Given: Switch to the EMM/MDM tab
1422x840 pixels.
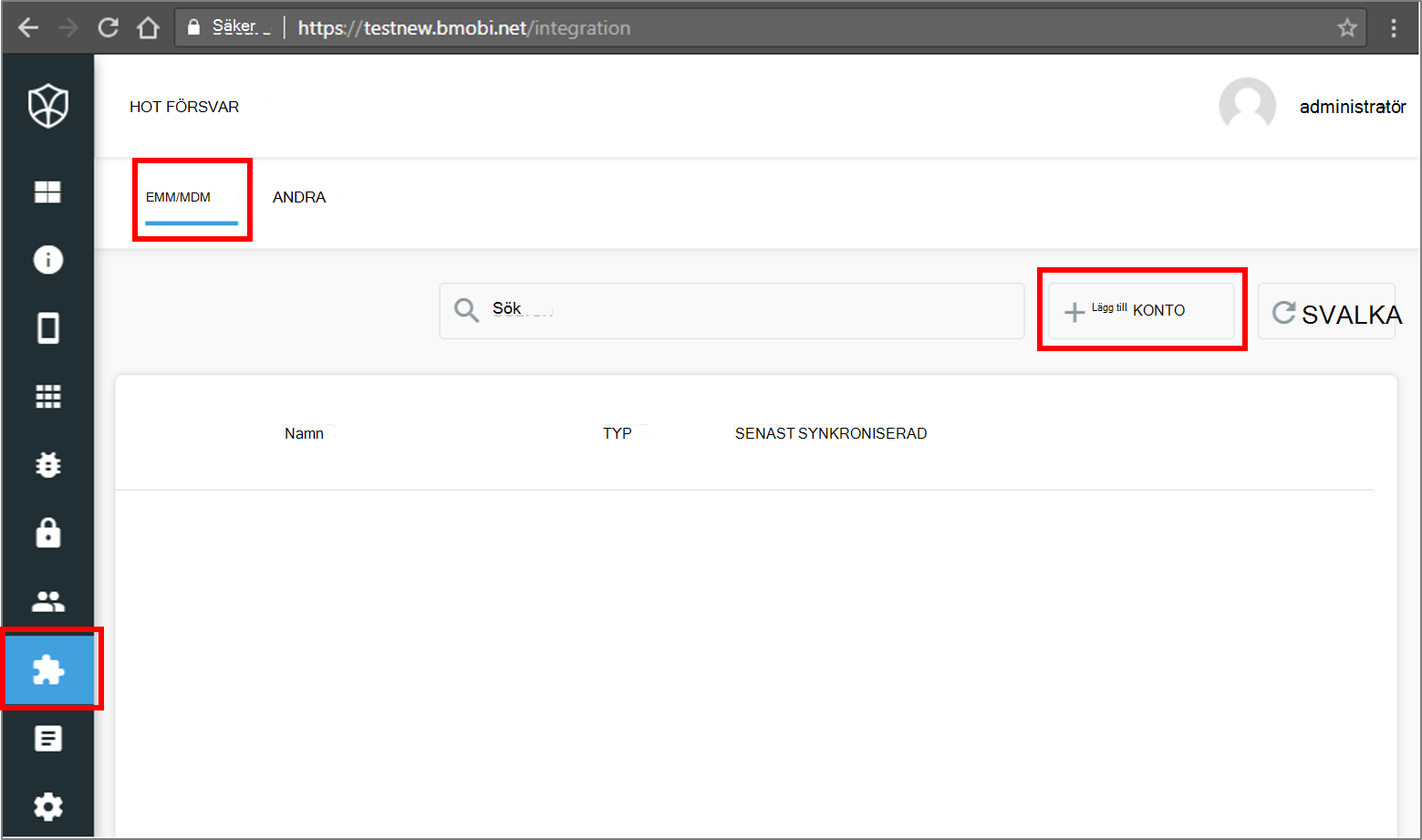Looking at the screenshot, I should click(191, 198).
